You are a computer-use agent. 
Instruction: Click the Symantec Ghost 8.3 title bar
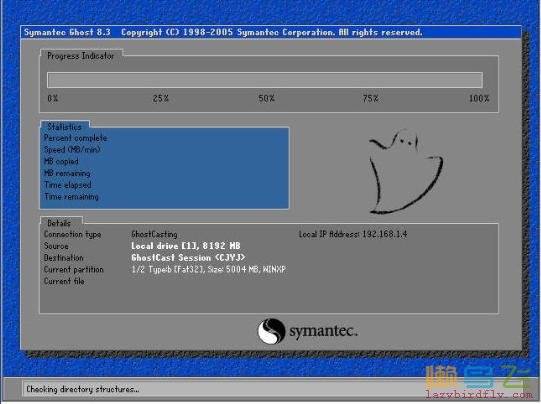coord(271,32)
